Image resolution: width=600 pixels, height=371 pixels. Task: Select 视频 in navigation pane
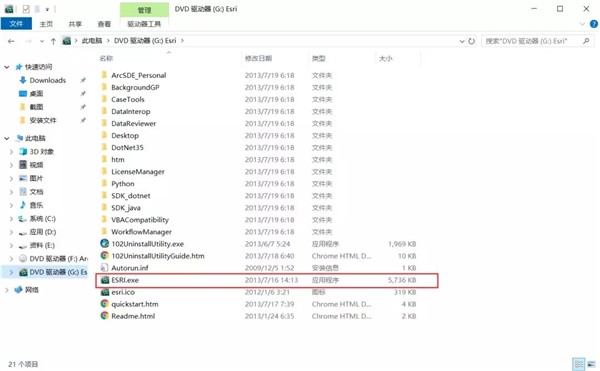(36, 165)
